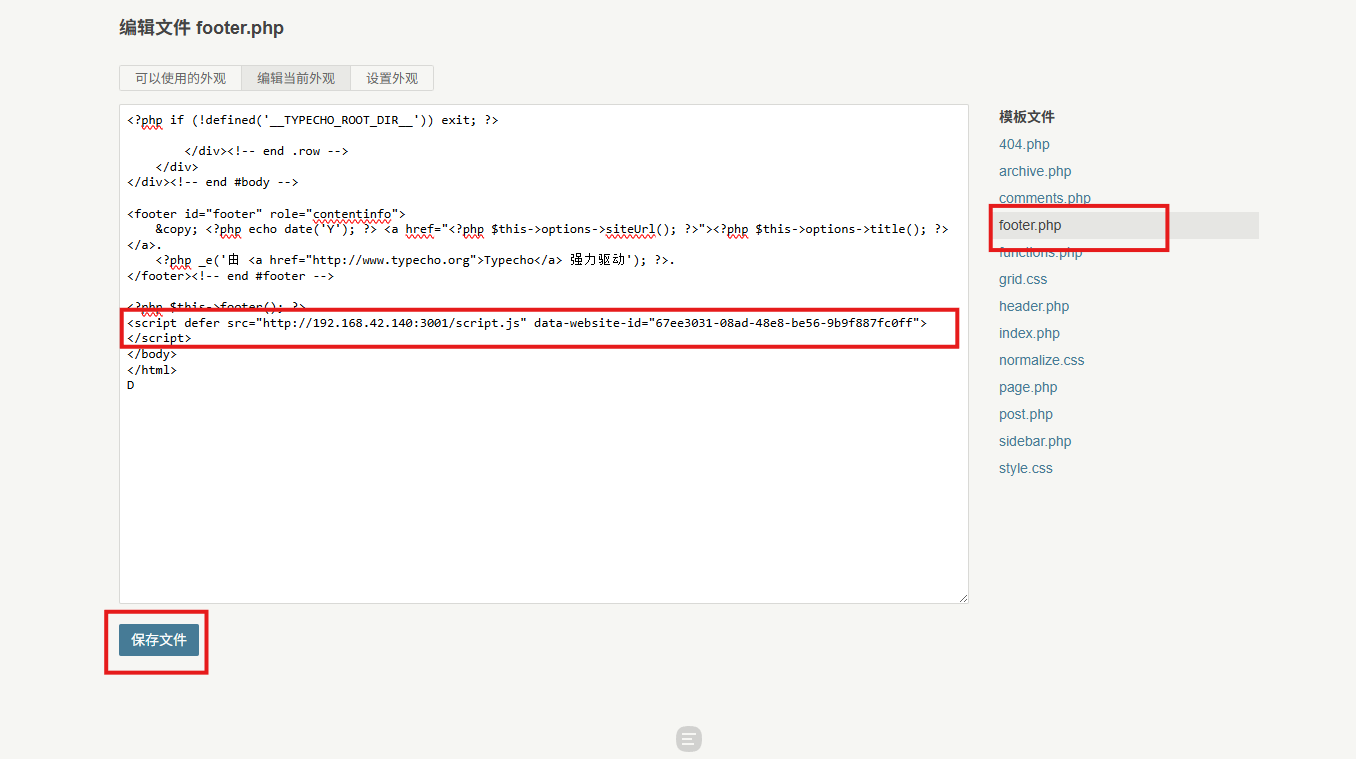Image resolution: width=1356 pixels, height=759 pixels.
Task: Open index.php template file
Action: coord(1029,333)
